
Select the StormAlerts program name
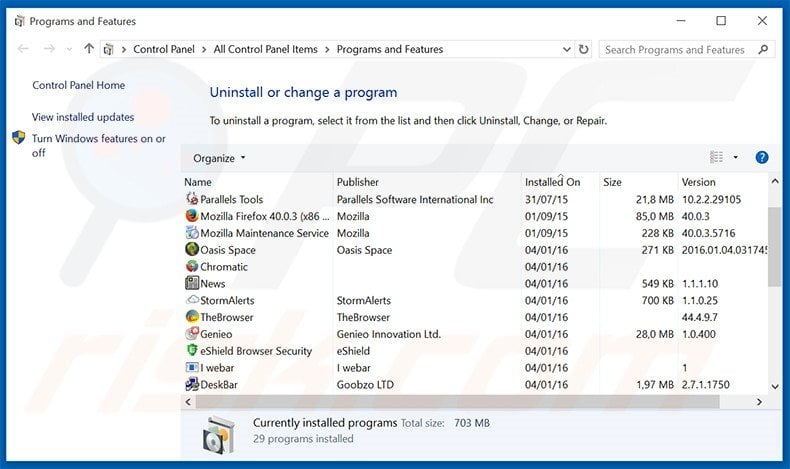[227, 300]
